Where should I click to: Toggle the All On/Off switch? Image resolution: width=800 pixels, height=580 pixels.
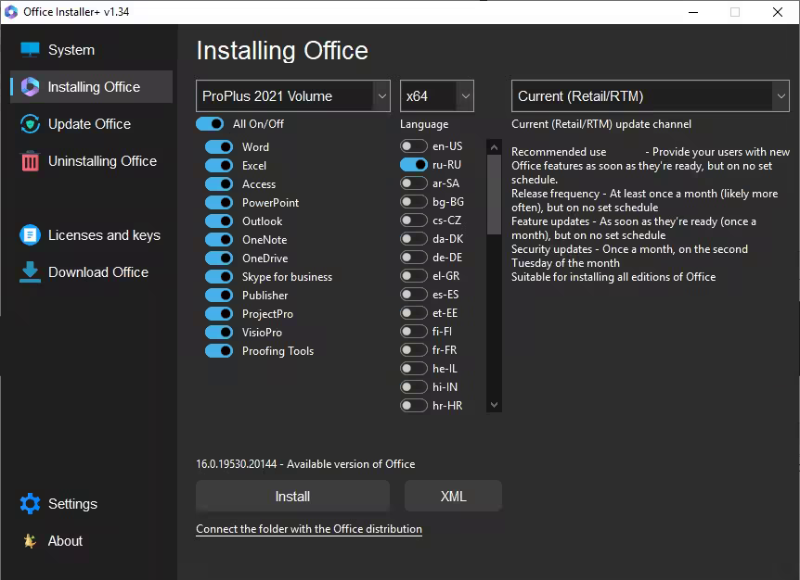(x=210, y=124)
